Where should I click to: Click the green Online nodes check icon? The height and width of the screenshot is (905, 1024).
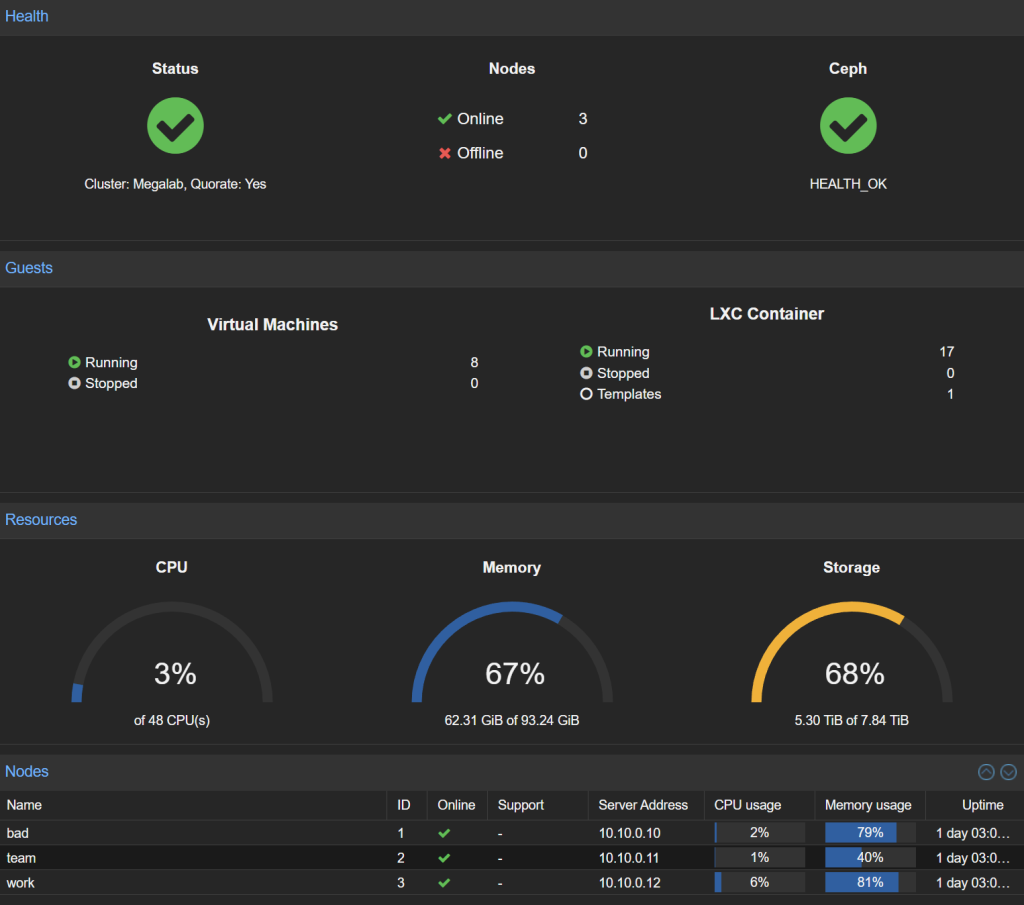coord(445,119)
